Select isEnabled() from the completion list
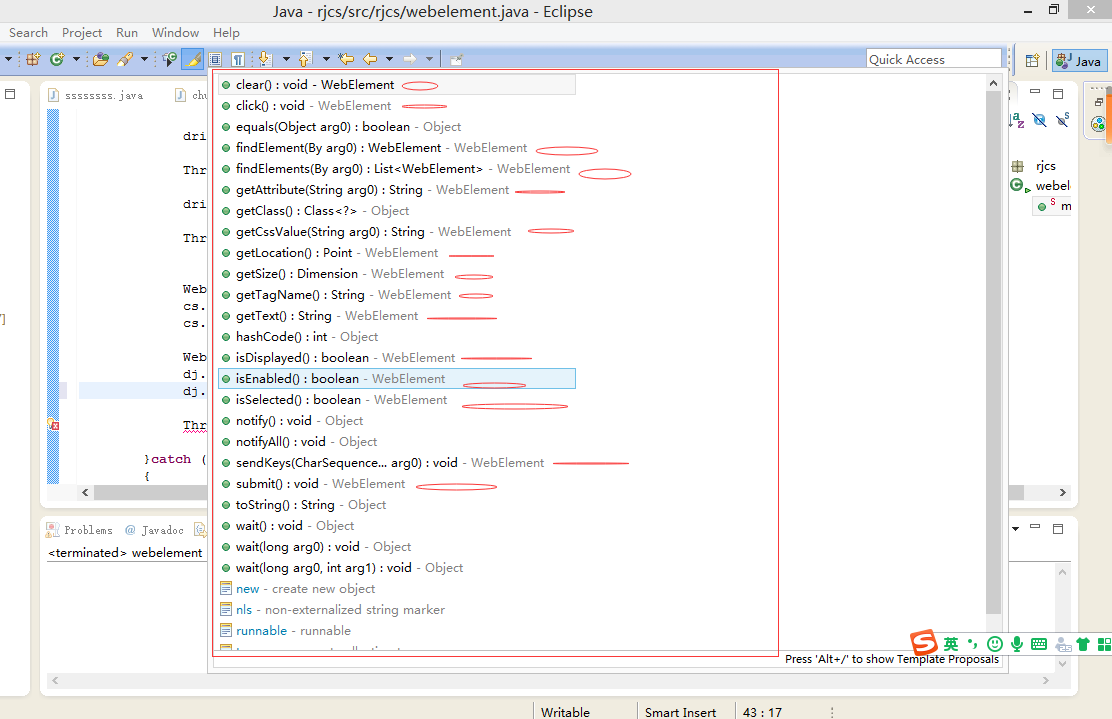The width and height of the screenshot is (1112, 719). [300, 378]
